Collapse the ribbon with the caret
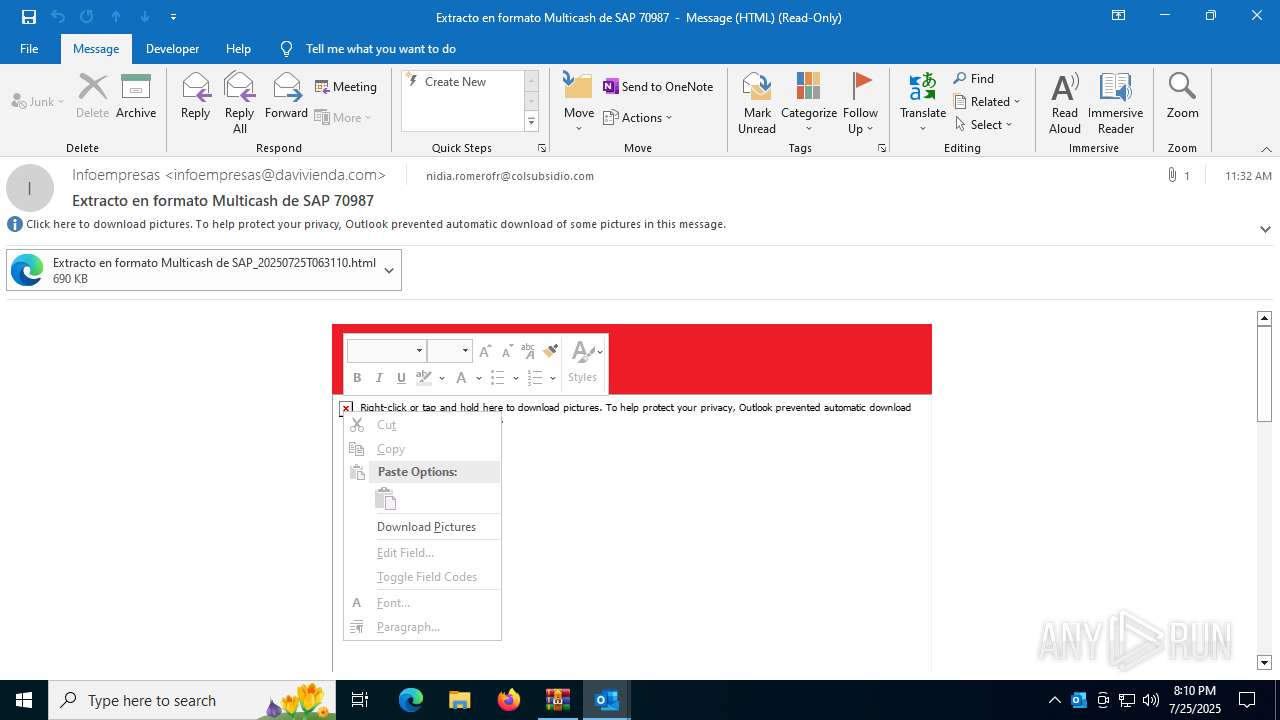Image resolution: width=1280 pixels, height=720 pixels. tap(1266, 149)
